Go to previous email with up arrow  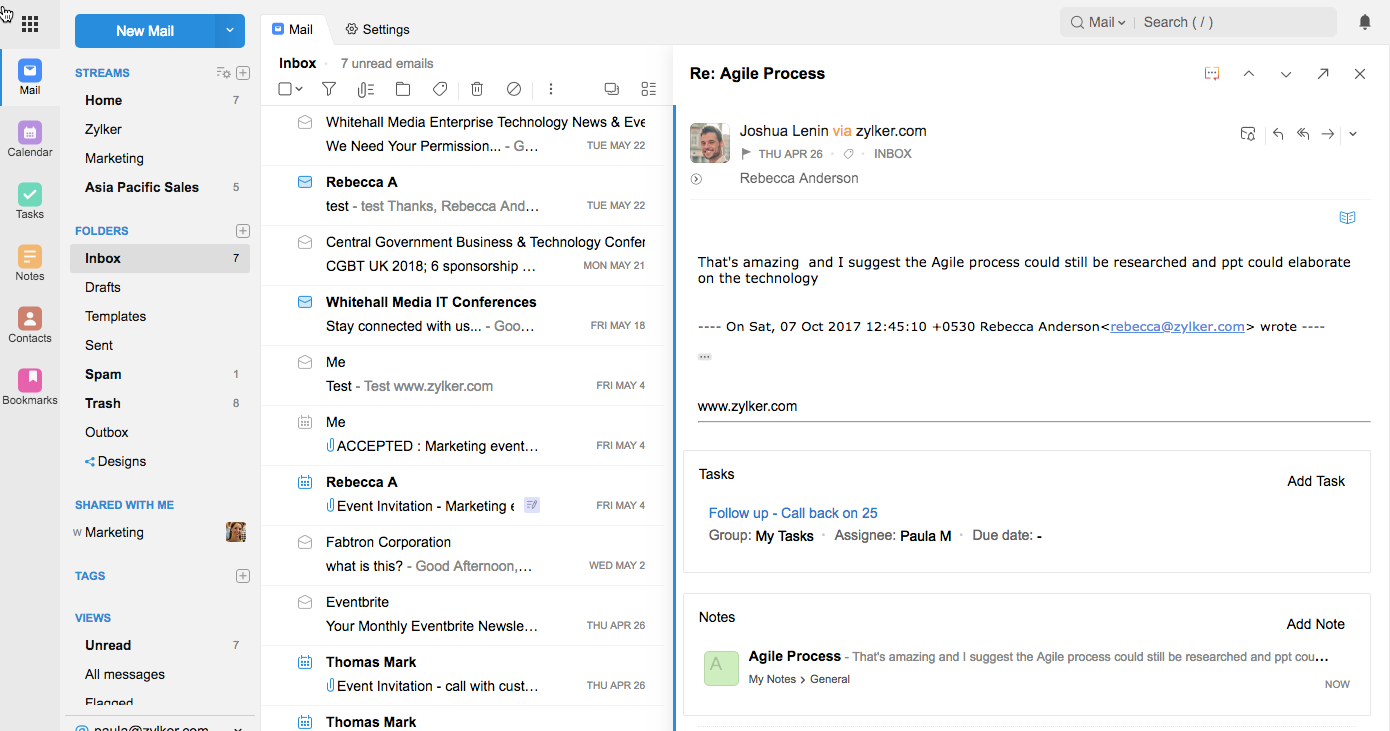pyautogui.click(x=1249, y=74)
